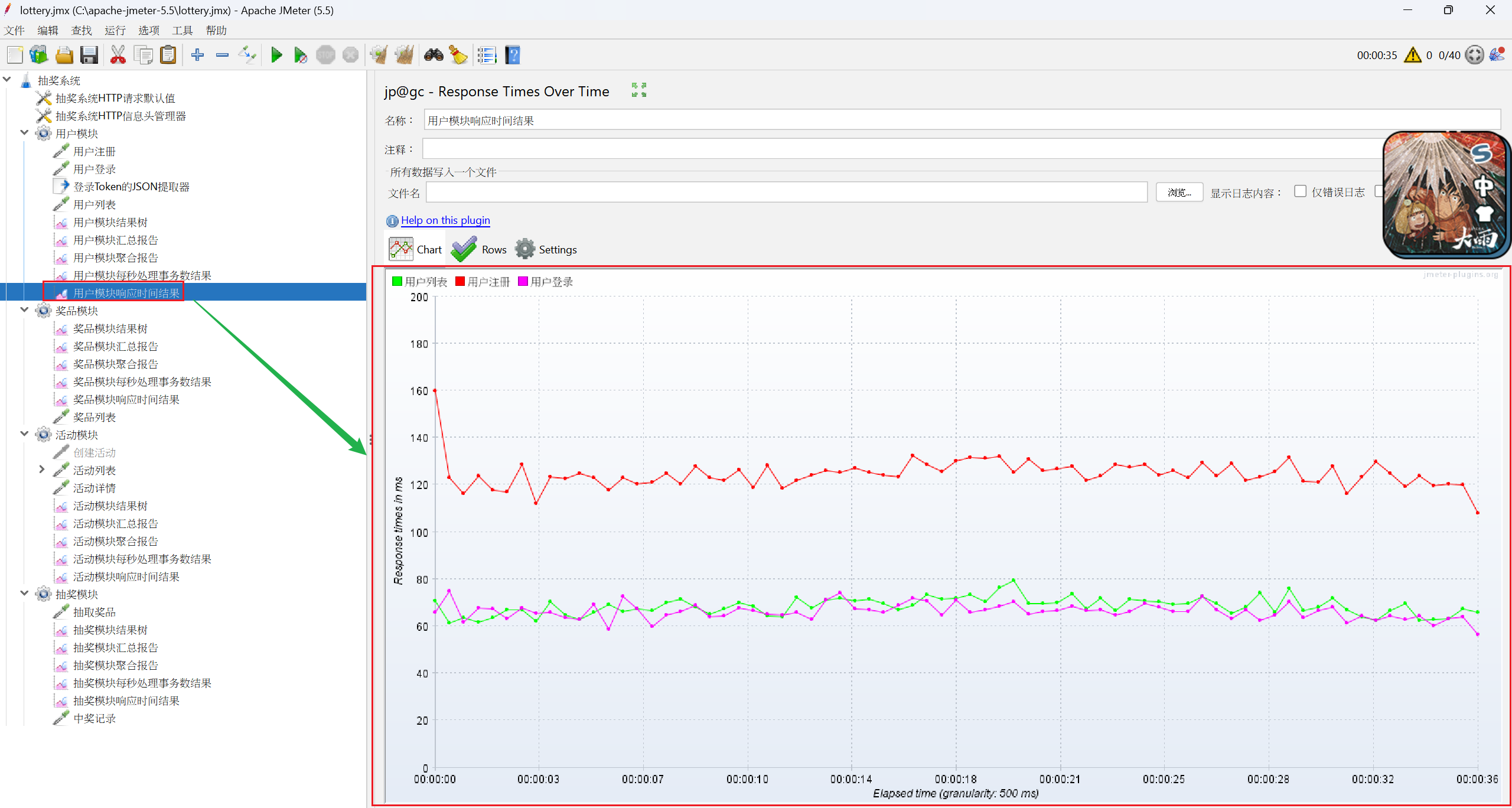The image size is (1512, 808).
Task: Click the Toggle dropper icon
Action: pyautogui.click(x=247, y=55)
